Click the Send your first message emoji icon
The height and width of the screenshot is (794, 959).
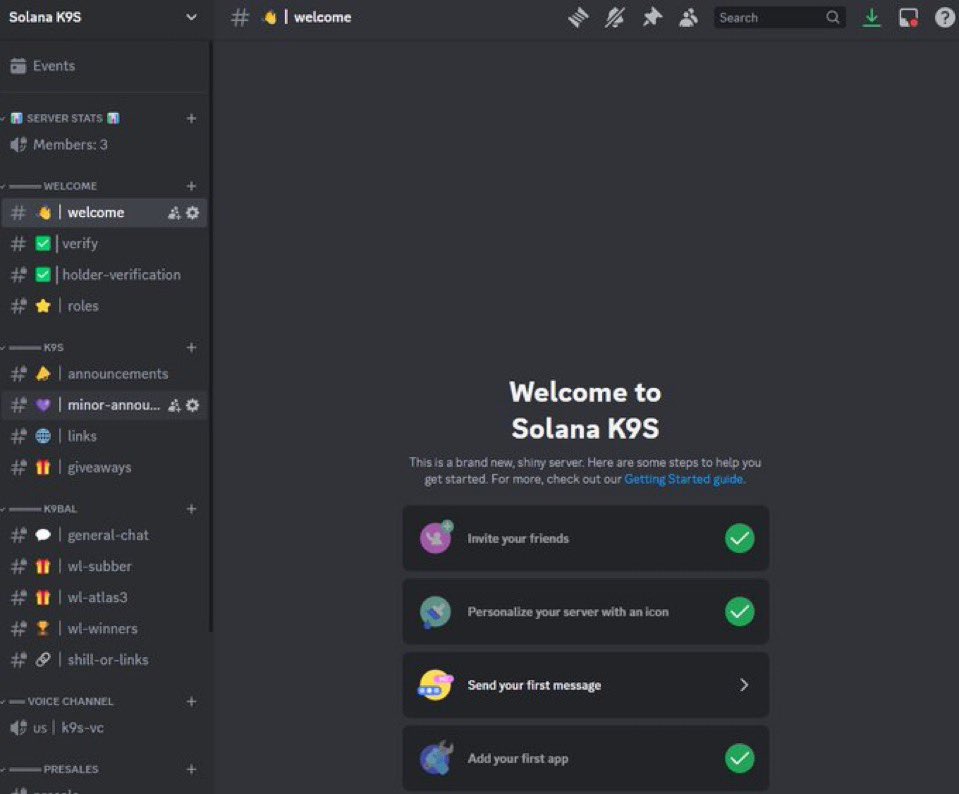[x=435, y=685]
